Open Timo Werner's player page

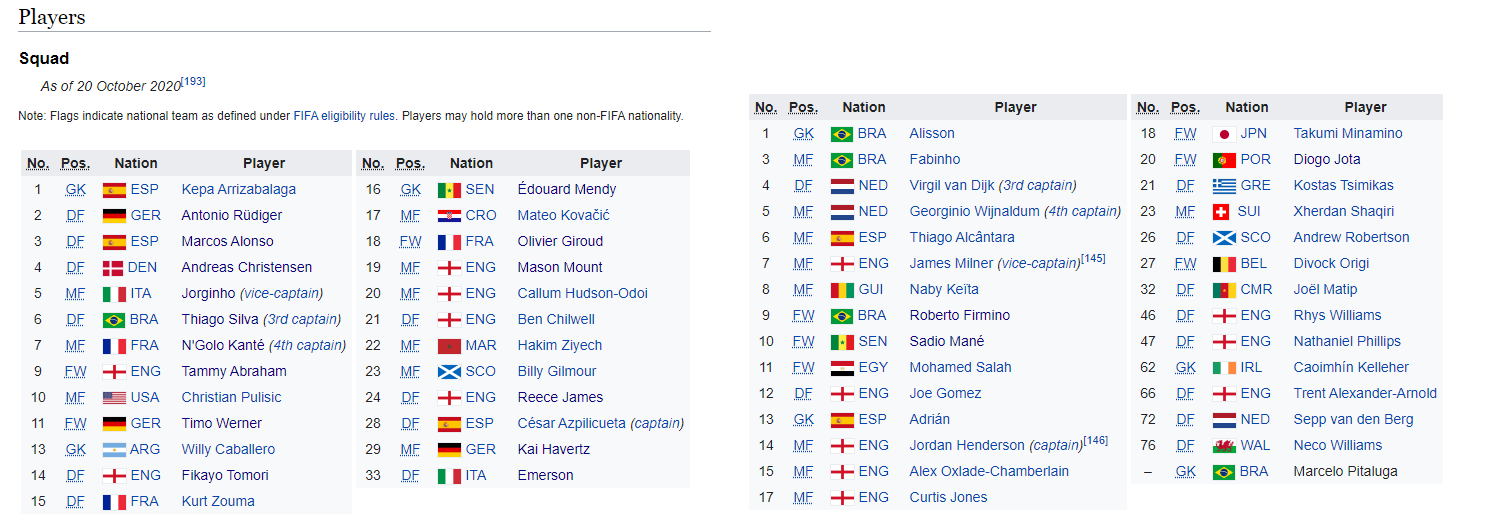222,424
